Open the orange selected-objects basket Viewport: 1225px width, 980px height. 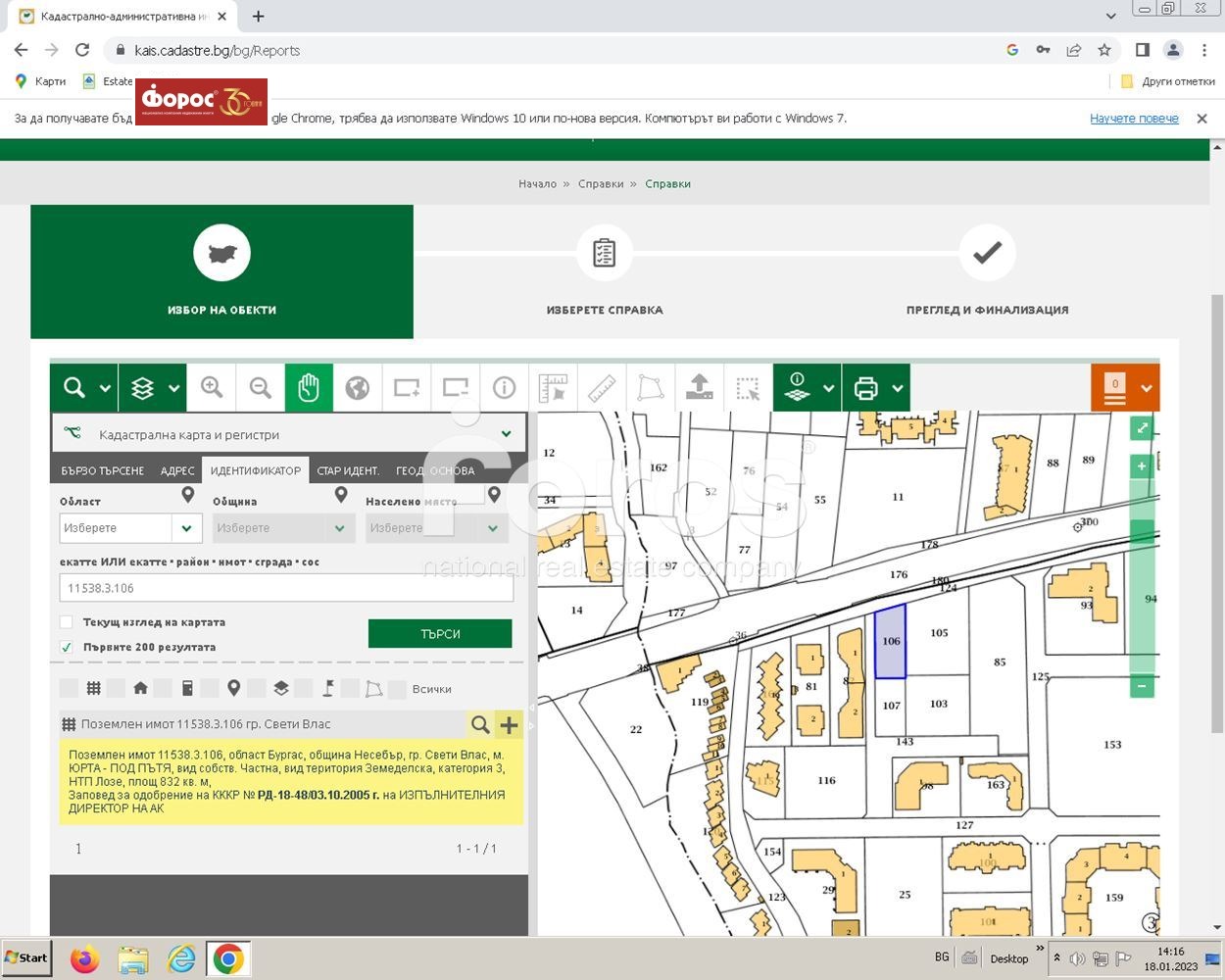tap(1115, 388)
